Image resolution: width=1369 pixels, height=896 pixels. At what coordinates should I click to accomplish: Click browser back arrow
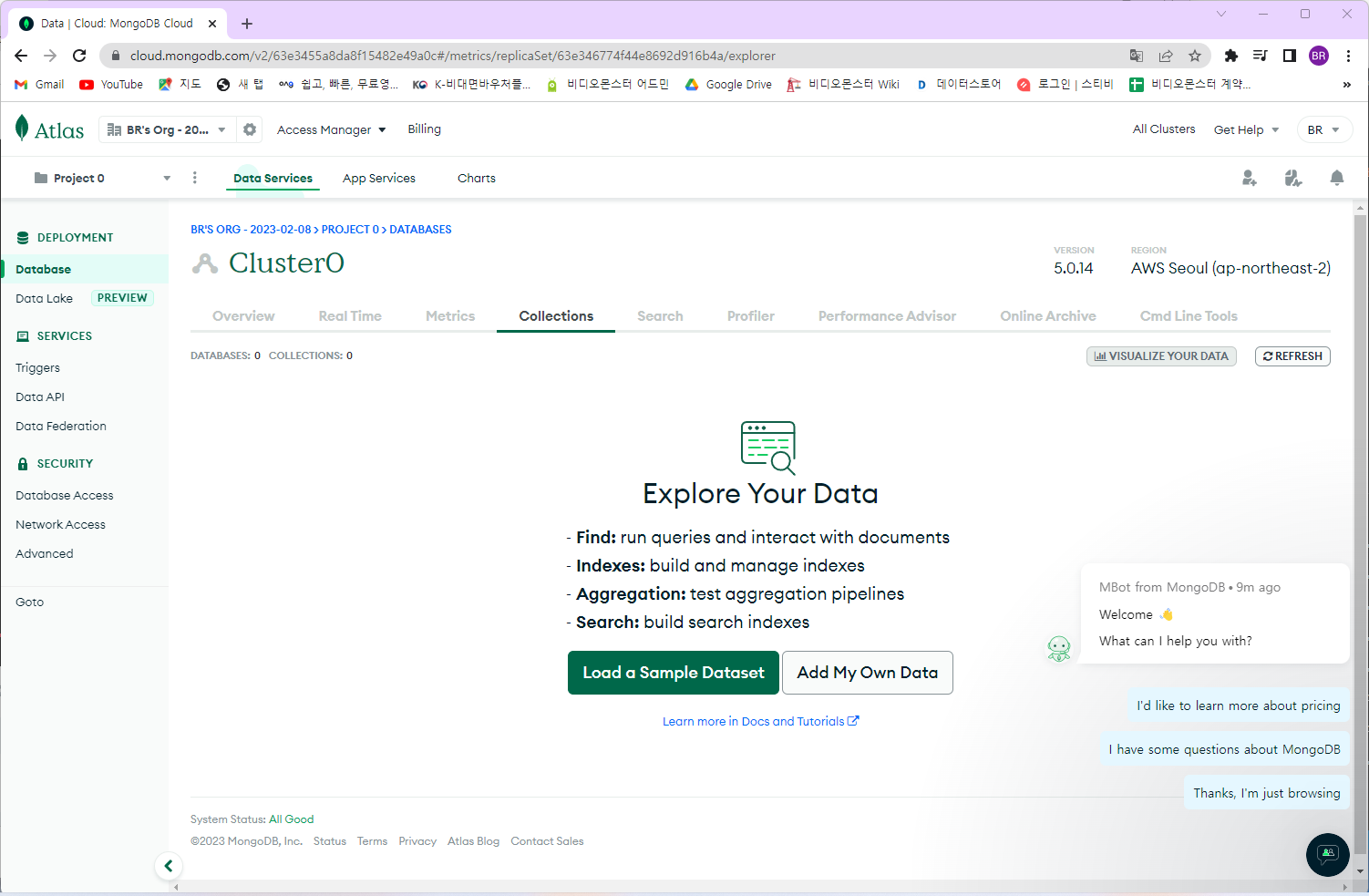point(21,56)
